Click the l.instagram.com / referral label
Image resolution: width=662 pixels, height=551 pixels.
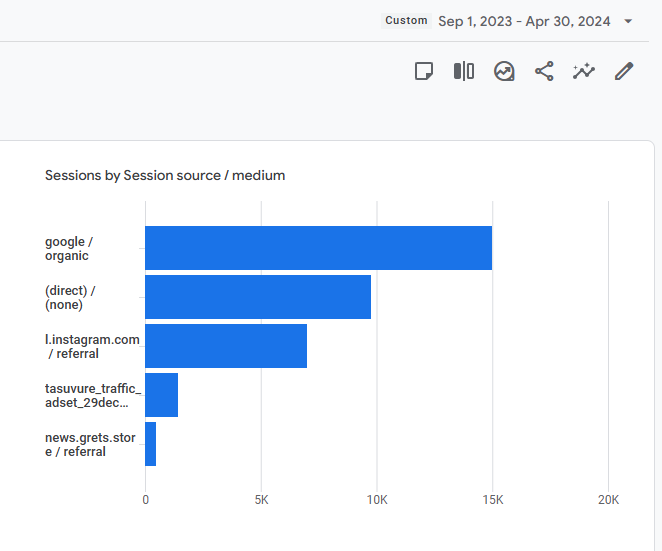click(x=92, y=347)
